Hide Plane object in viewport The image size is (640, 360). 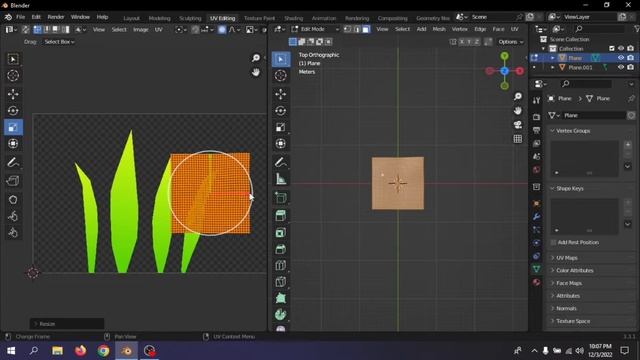[621, 58]
